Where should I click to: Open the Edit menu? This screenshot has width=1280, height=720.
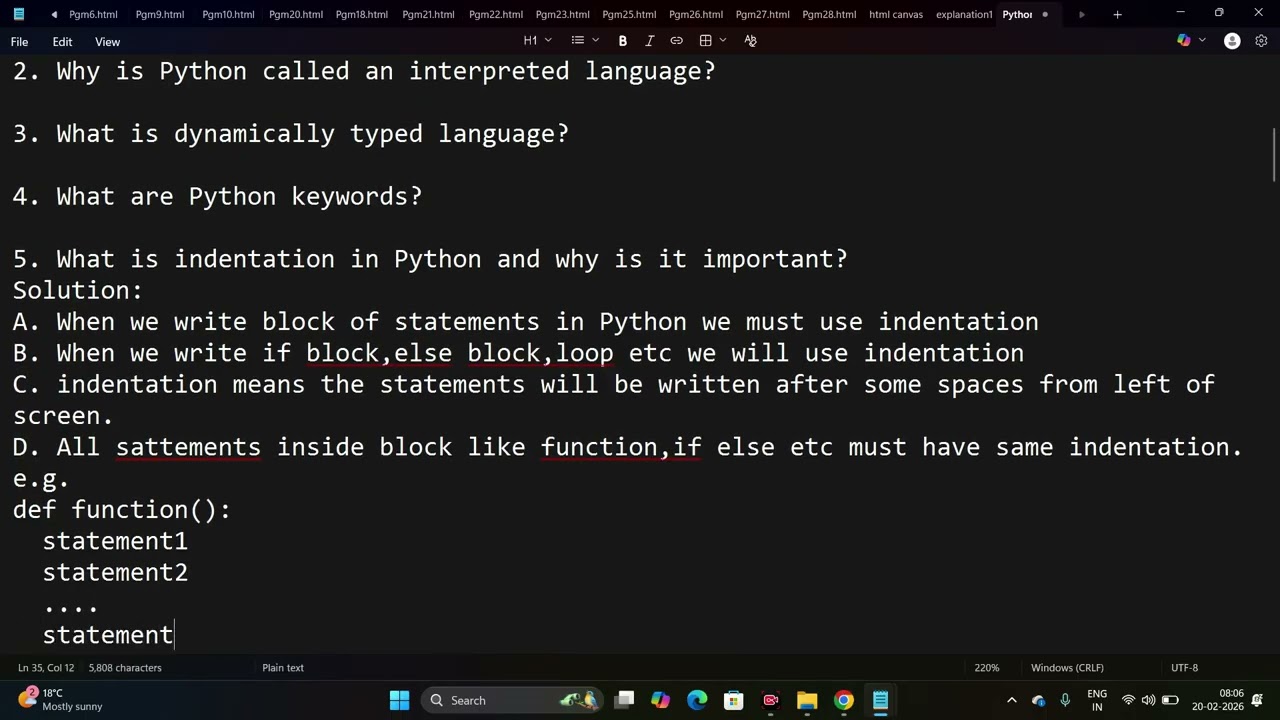pos(62,42)
